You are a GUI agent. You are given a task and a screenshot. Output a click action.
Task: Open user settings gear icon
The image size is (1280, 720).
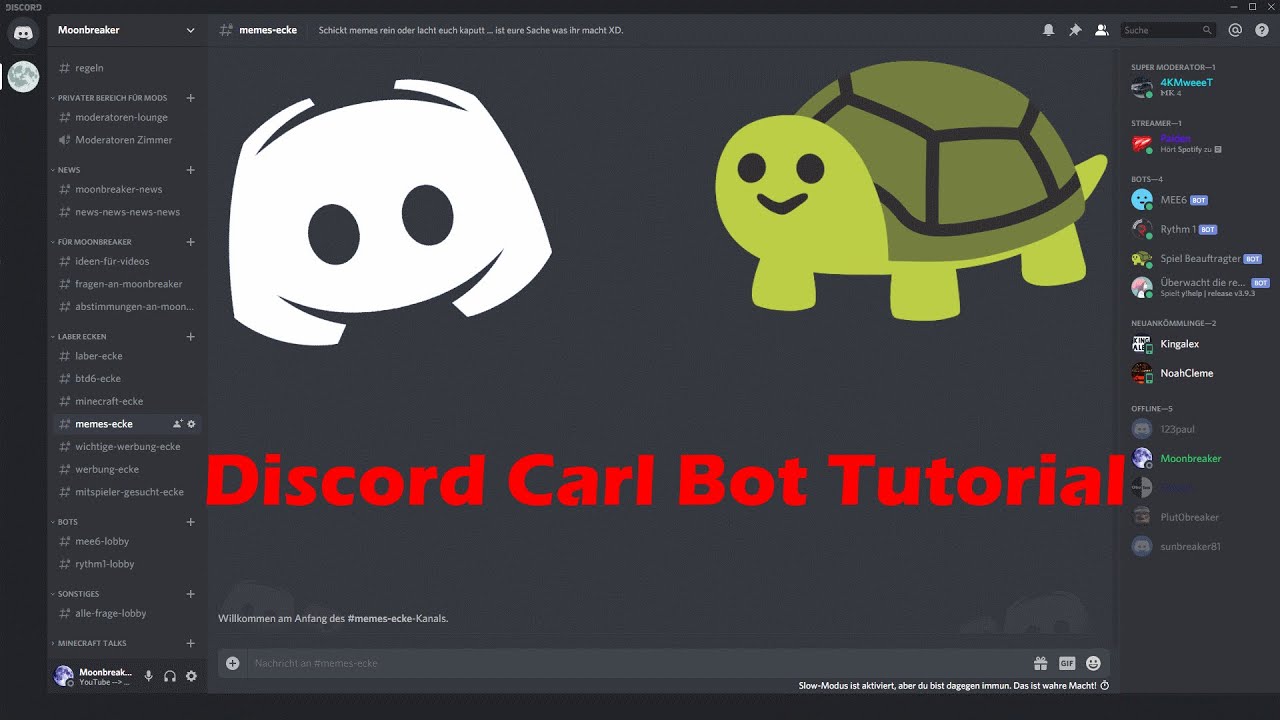tap(191, 676)
